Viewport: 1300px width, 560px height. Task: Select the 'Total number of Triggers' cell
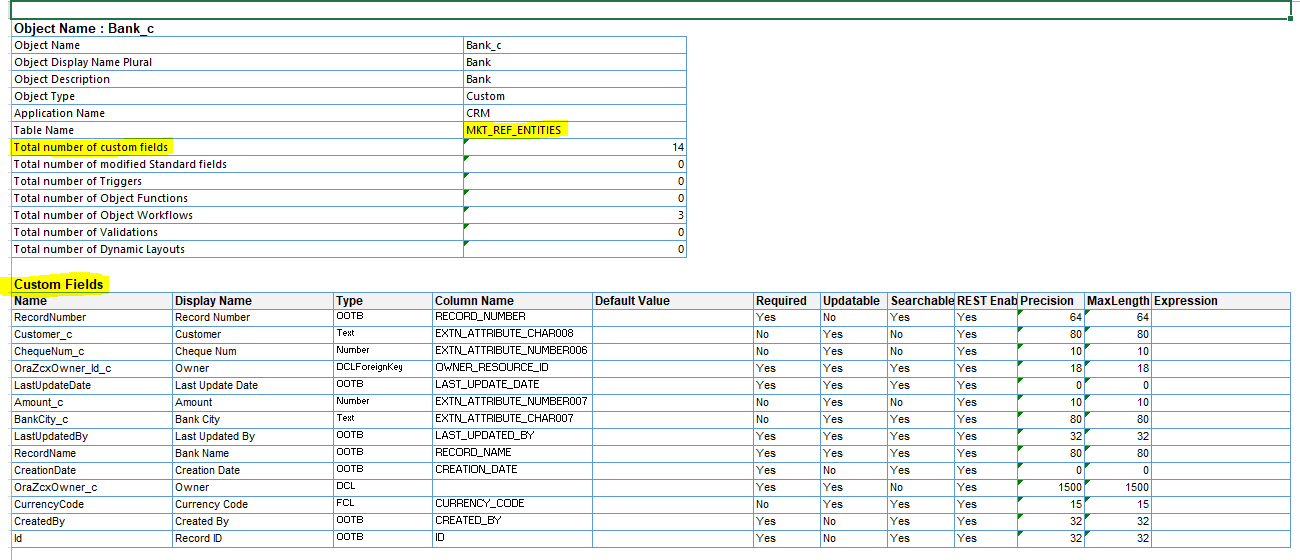pos(237,181)
